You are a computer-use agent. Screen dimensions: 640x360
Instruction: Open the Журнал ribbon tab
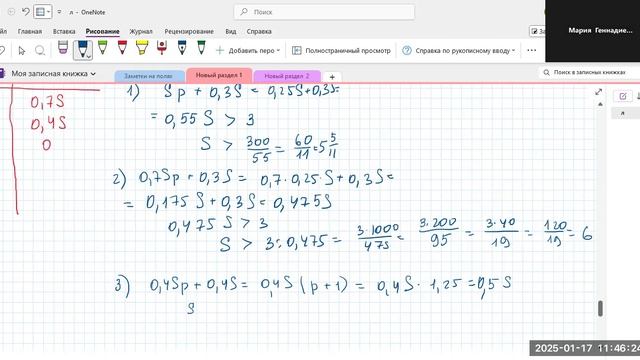[141, 31]
